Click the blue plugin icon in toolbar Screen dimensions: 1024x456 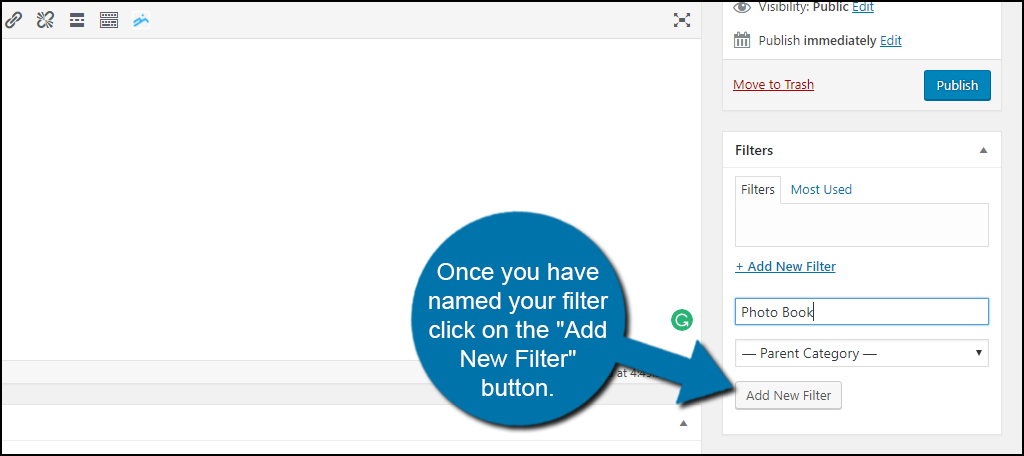141,20
